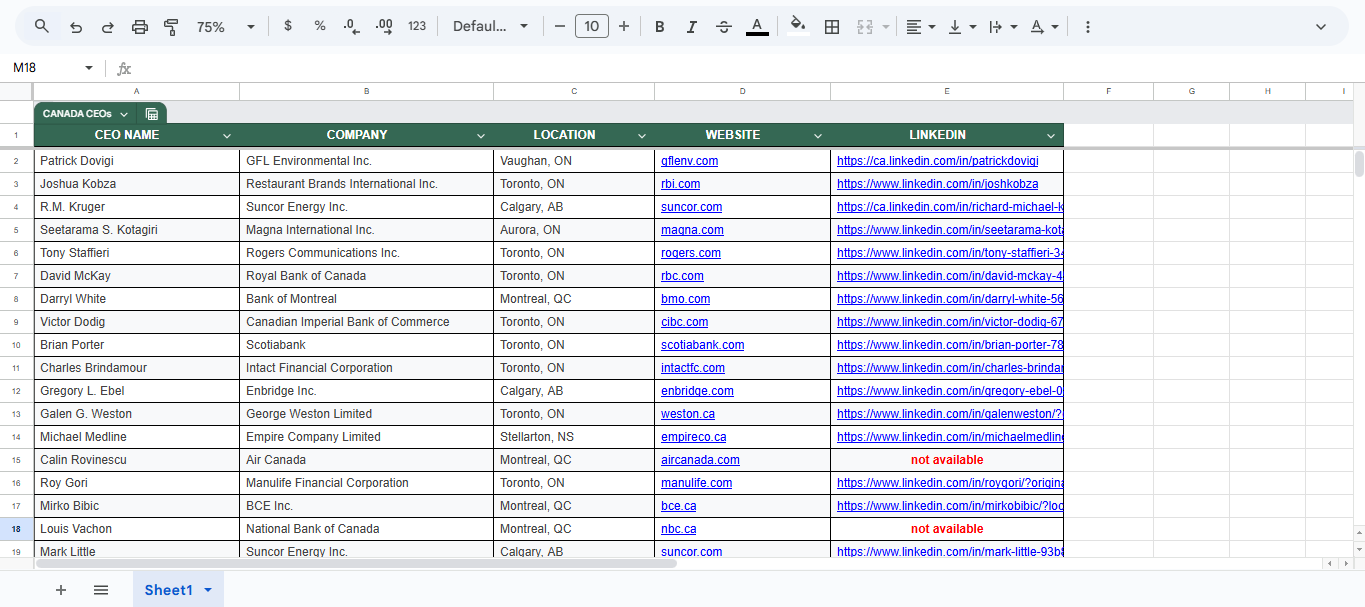Open the vertical align dropdown
This screenshot has height=607, width=1365.
click(x=961, y=27)
